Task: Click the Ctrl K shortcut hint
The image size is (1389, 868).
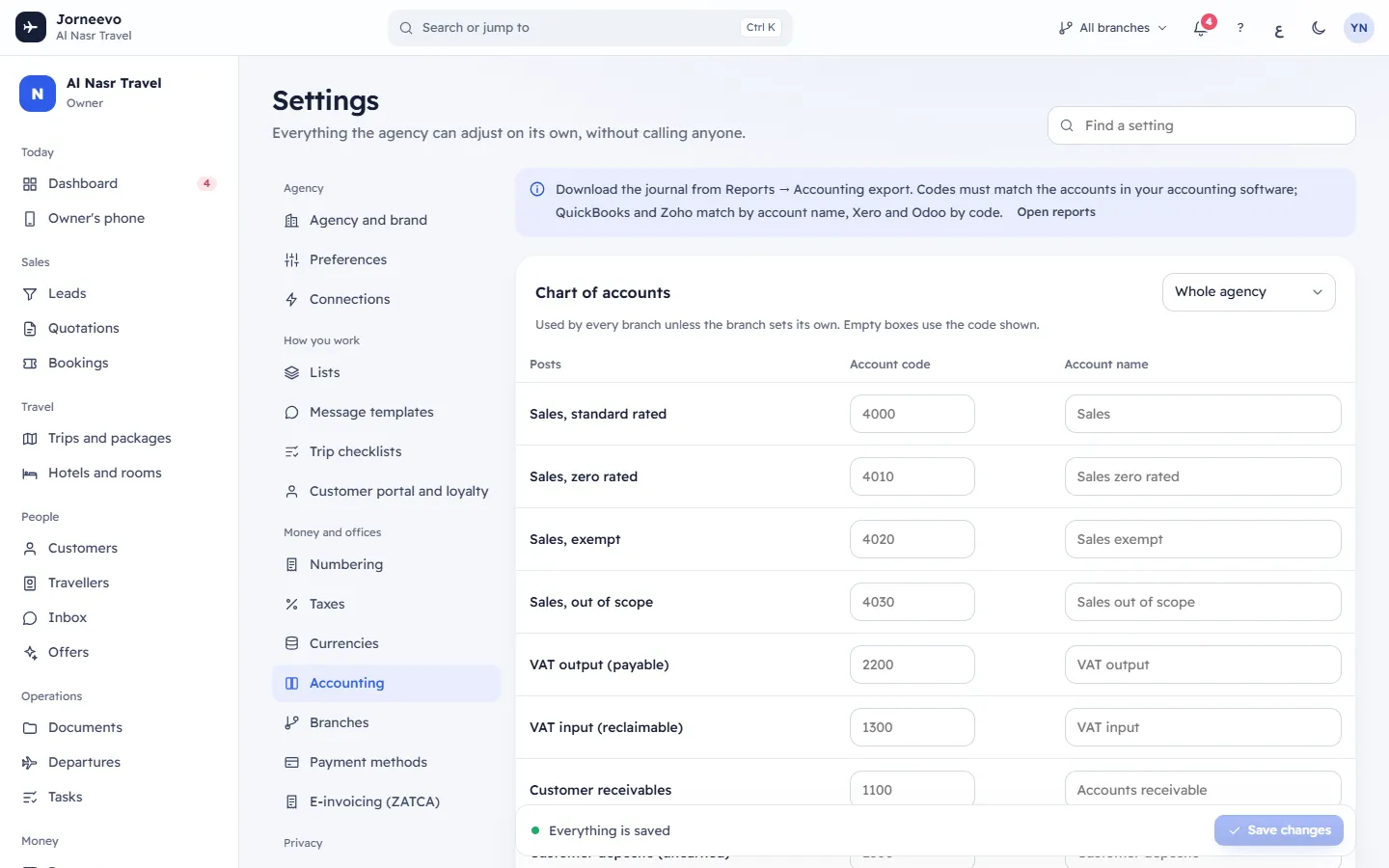Action: click(761, 28)
